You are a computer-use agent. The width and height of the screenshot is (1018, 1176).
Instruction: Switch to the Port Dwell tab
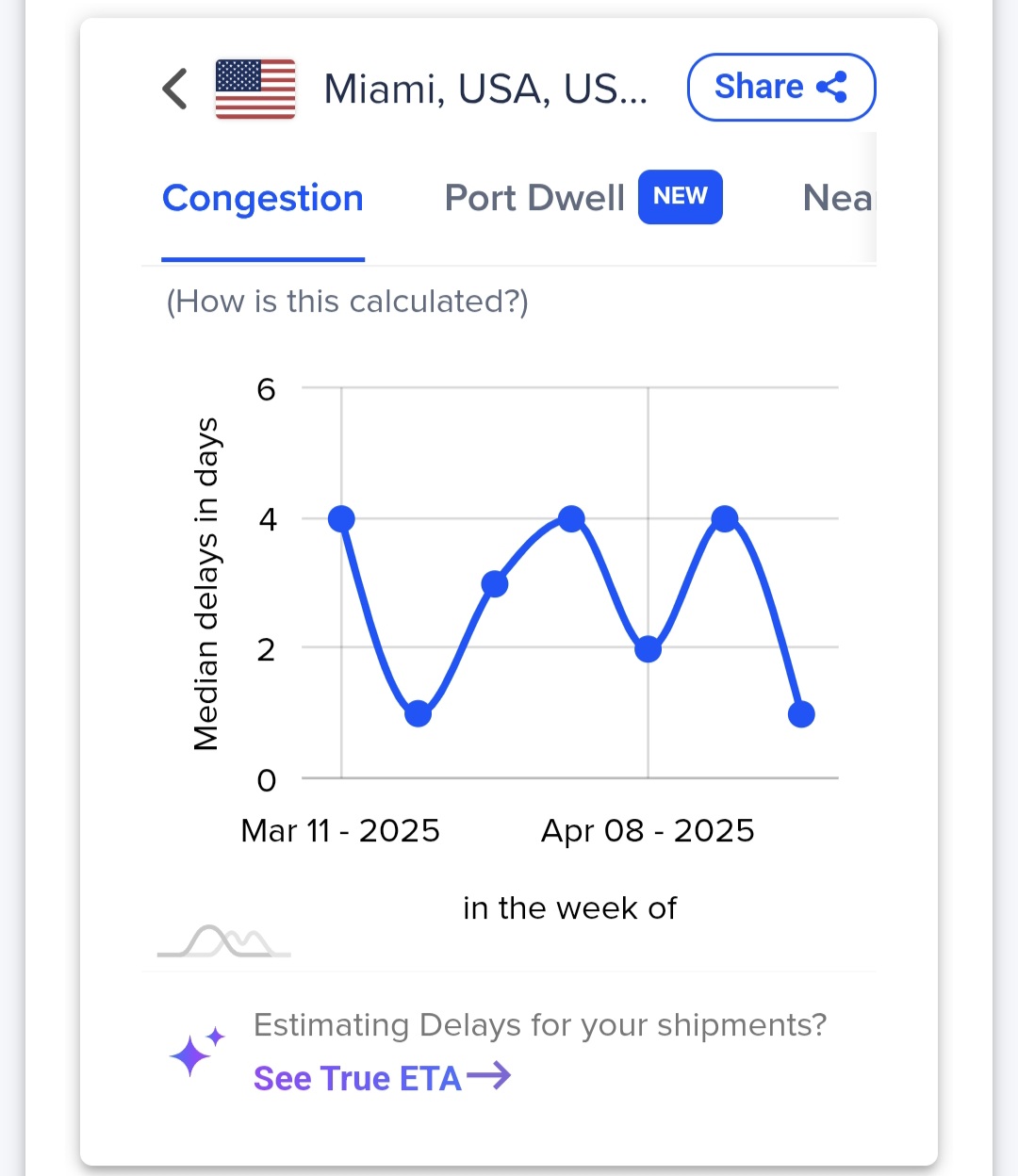(x=534, y=199)
